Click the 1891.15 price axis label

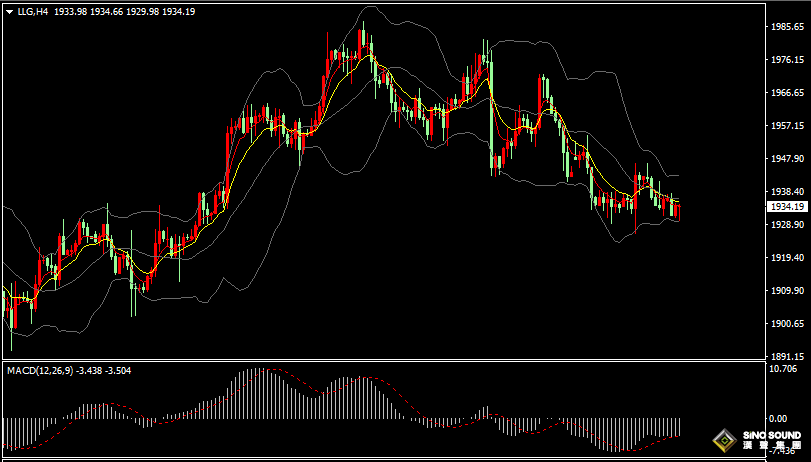click(785, 356)
